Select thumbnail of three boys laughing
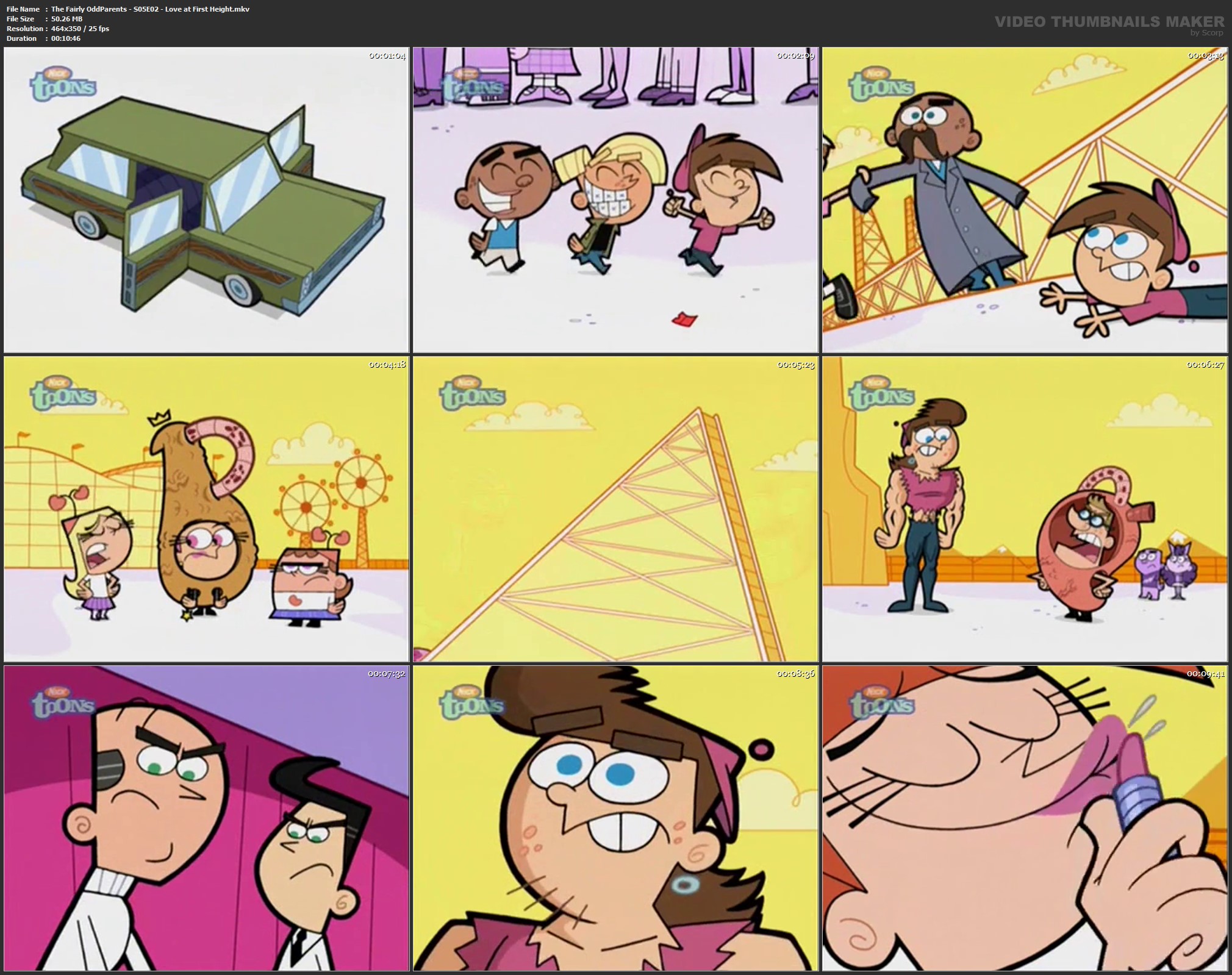The image size is (1232, 975). coord(615,199)
